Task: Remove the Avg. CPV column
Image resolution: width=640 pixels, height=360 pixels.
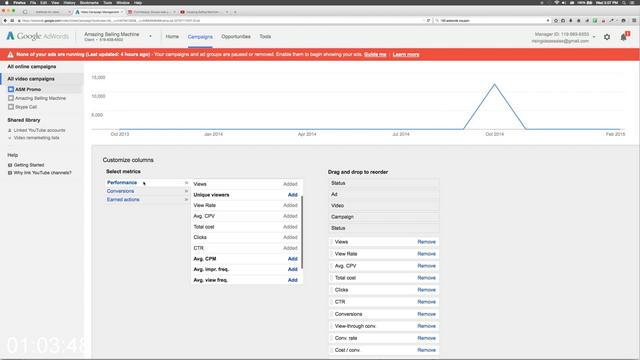Action: pos(427,266)
